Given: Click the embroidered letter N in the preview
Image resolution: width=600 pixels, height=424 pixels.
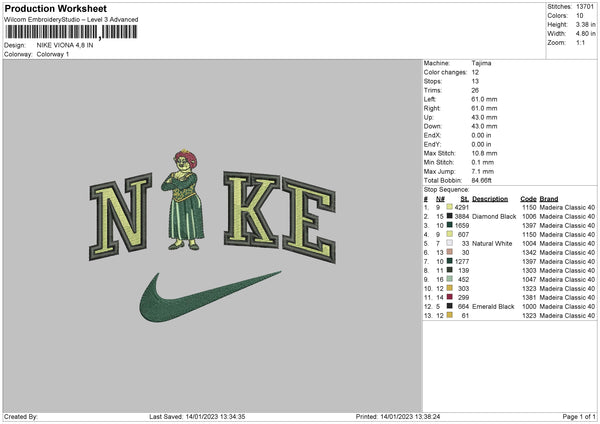Looking at the screenshot, I should click(x=121, y=216).
